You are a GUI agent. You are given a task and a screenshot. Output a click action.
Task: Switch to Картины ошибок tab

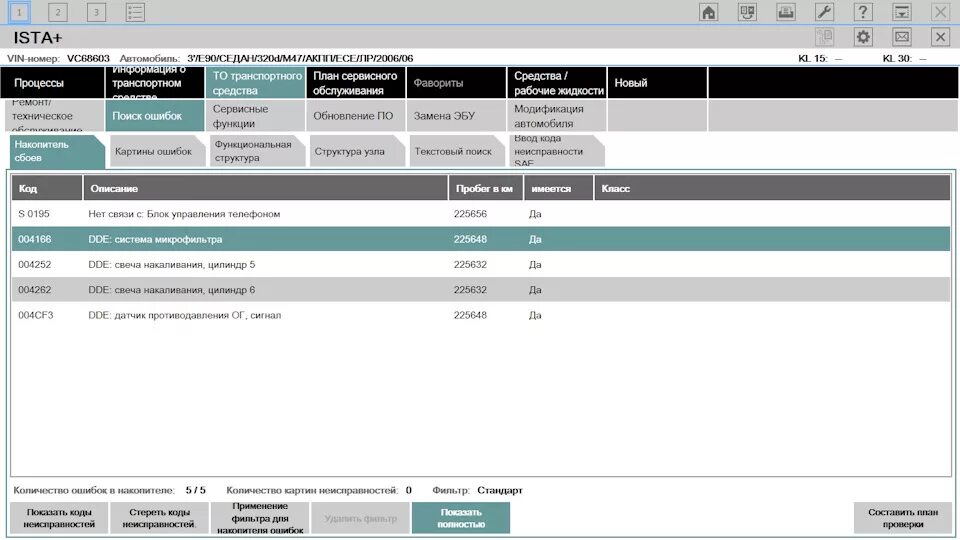coord(157,151)
